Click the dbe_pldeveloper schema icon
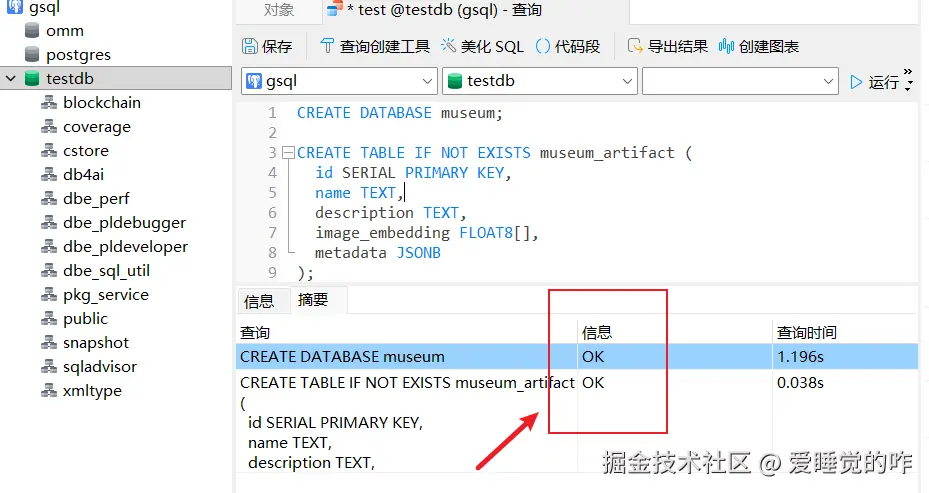929x493 pixels. click(x=49, y=246)
